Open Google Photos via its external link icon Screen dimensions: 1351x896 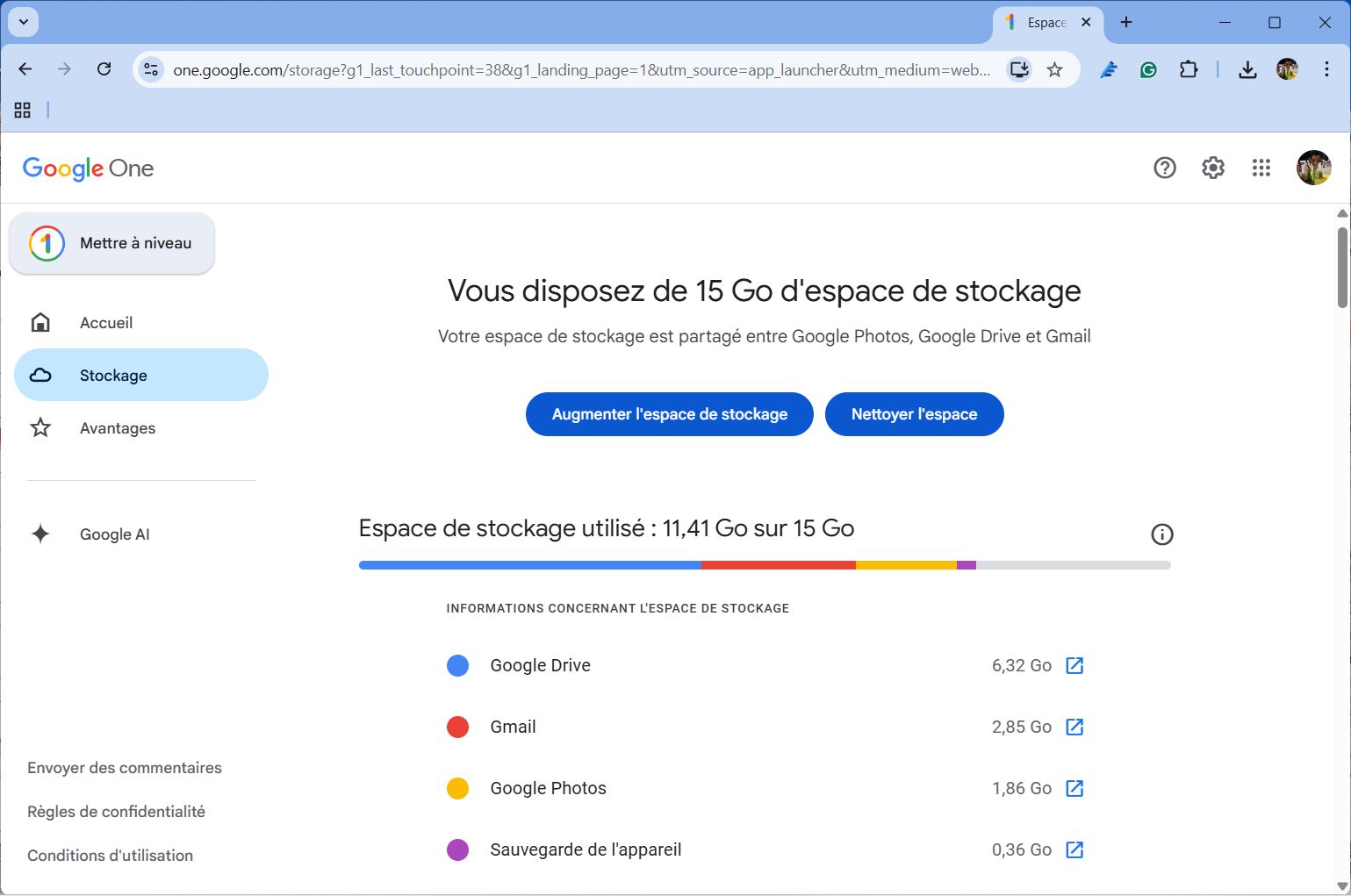coord(1074,788)
